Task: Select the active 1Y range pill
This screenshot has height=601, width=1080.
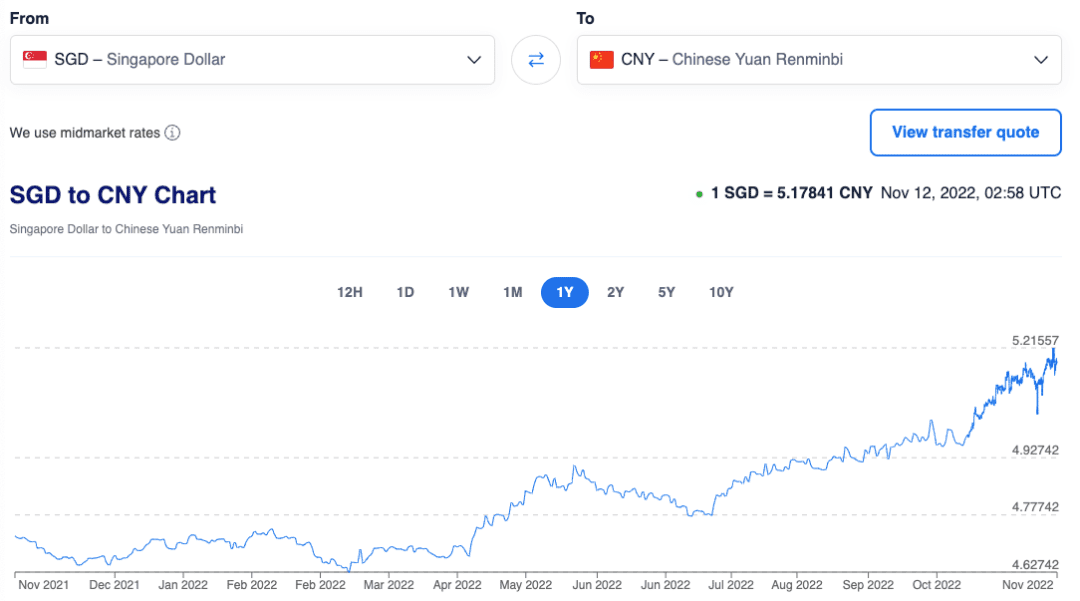Action: (565, 292)
